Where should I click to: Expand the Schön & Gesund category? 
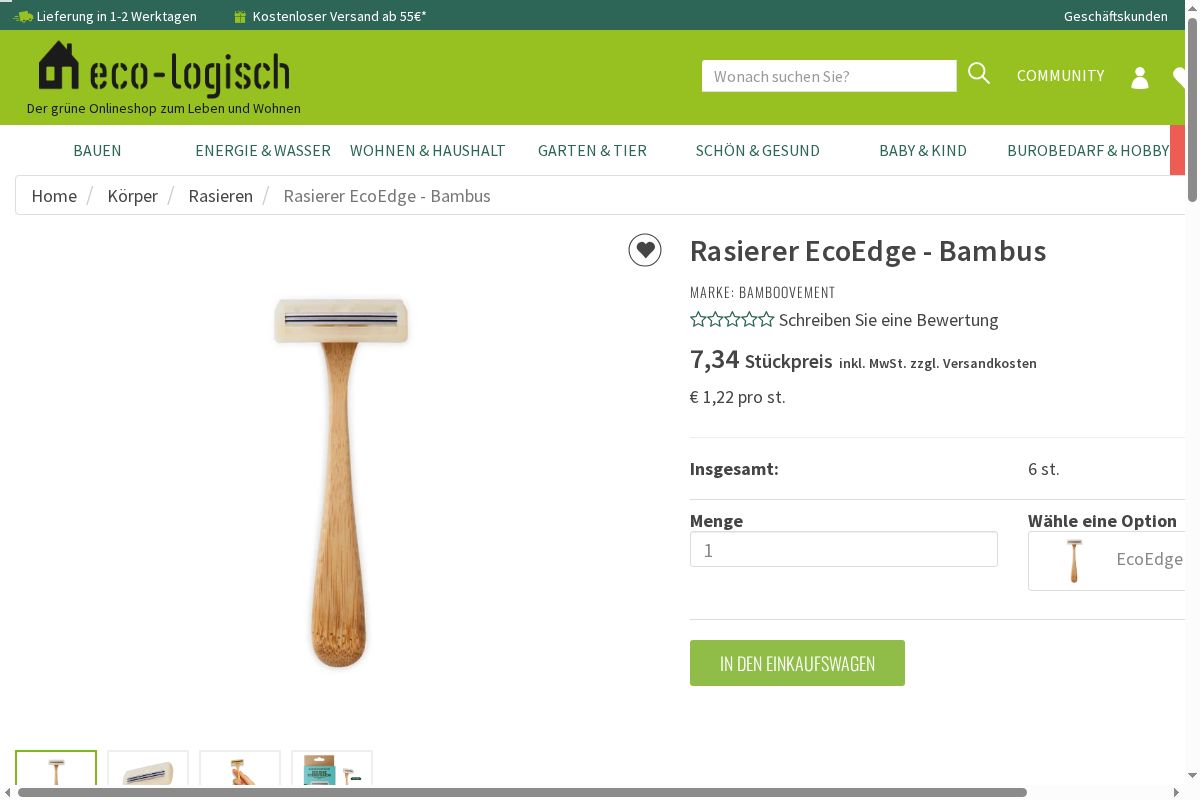[758, 150]
